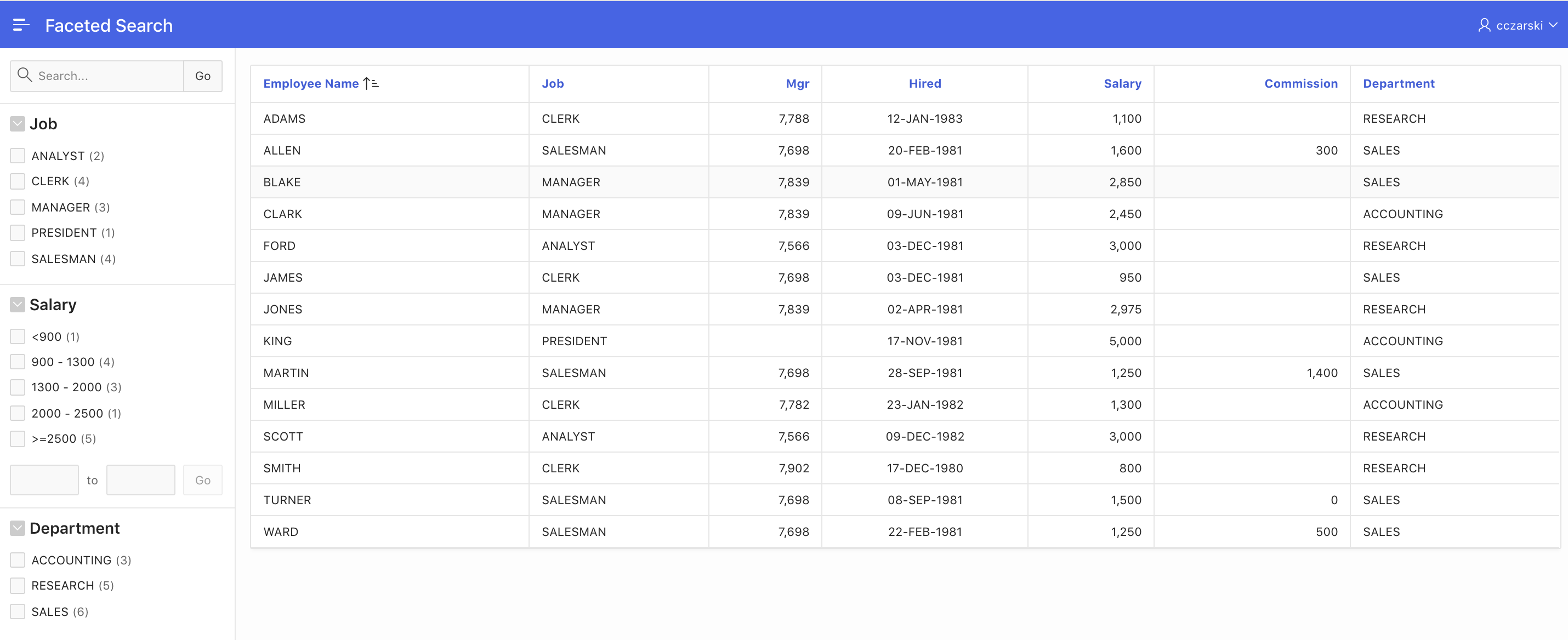Sort by the Job column header
The width and height of the screenshot is (1568, 640).
tap(552, 83)
